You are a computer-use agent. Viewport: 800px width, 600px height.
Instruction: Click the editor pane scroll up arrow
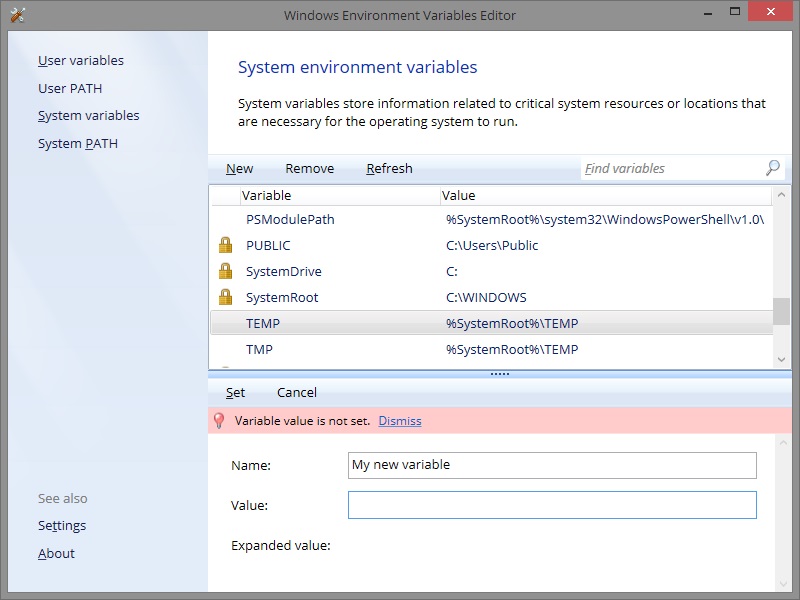[x=783, y=442]
